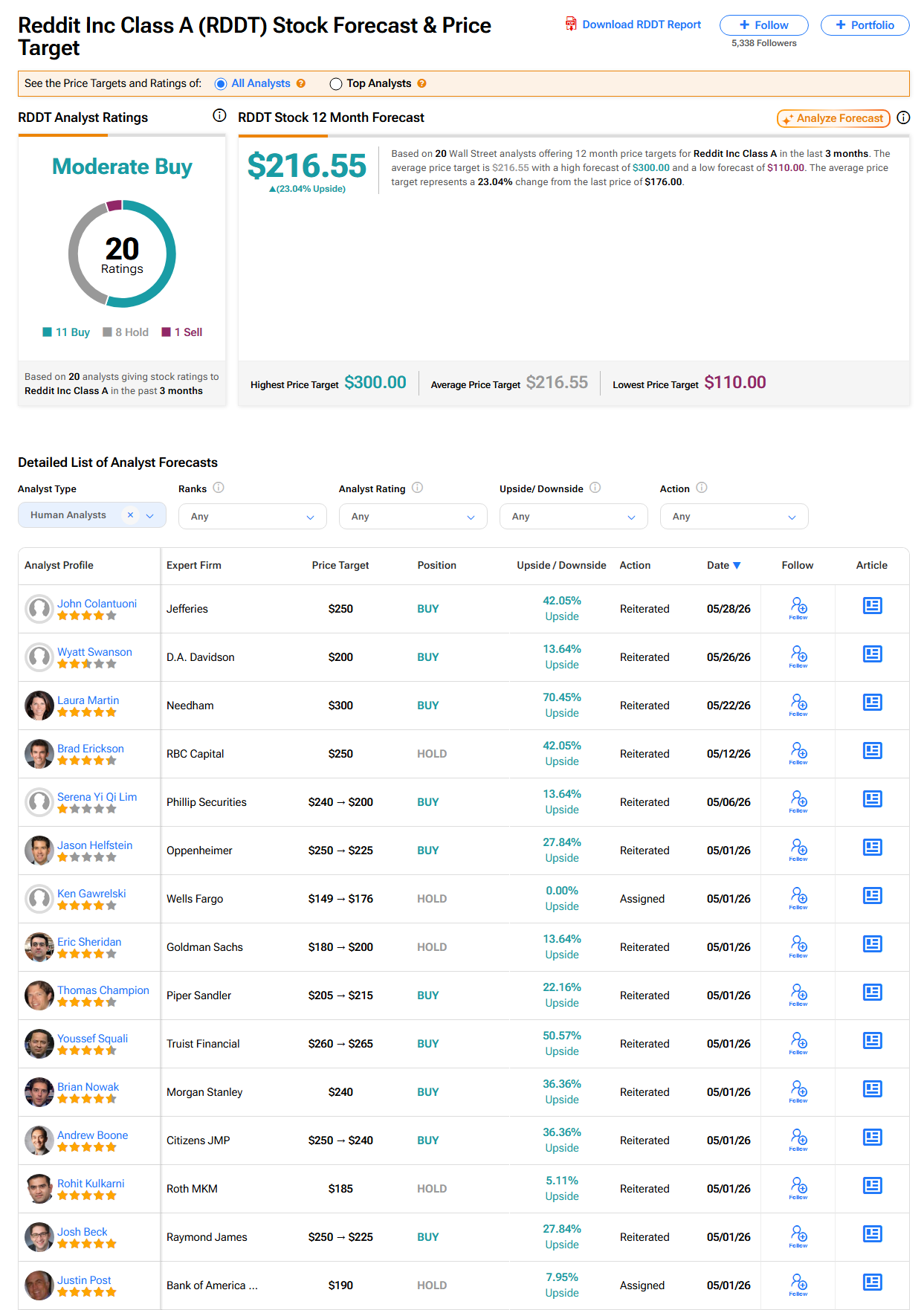Screen dimensions: 924x1310
Task: Open article icon for Oppenheimer row
Action: (x=872, y=848)
